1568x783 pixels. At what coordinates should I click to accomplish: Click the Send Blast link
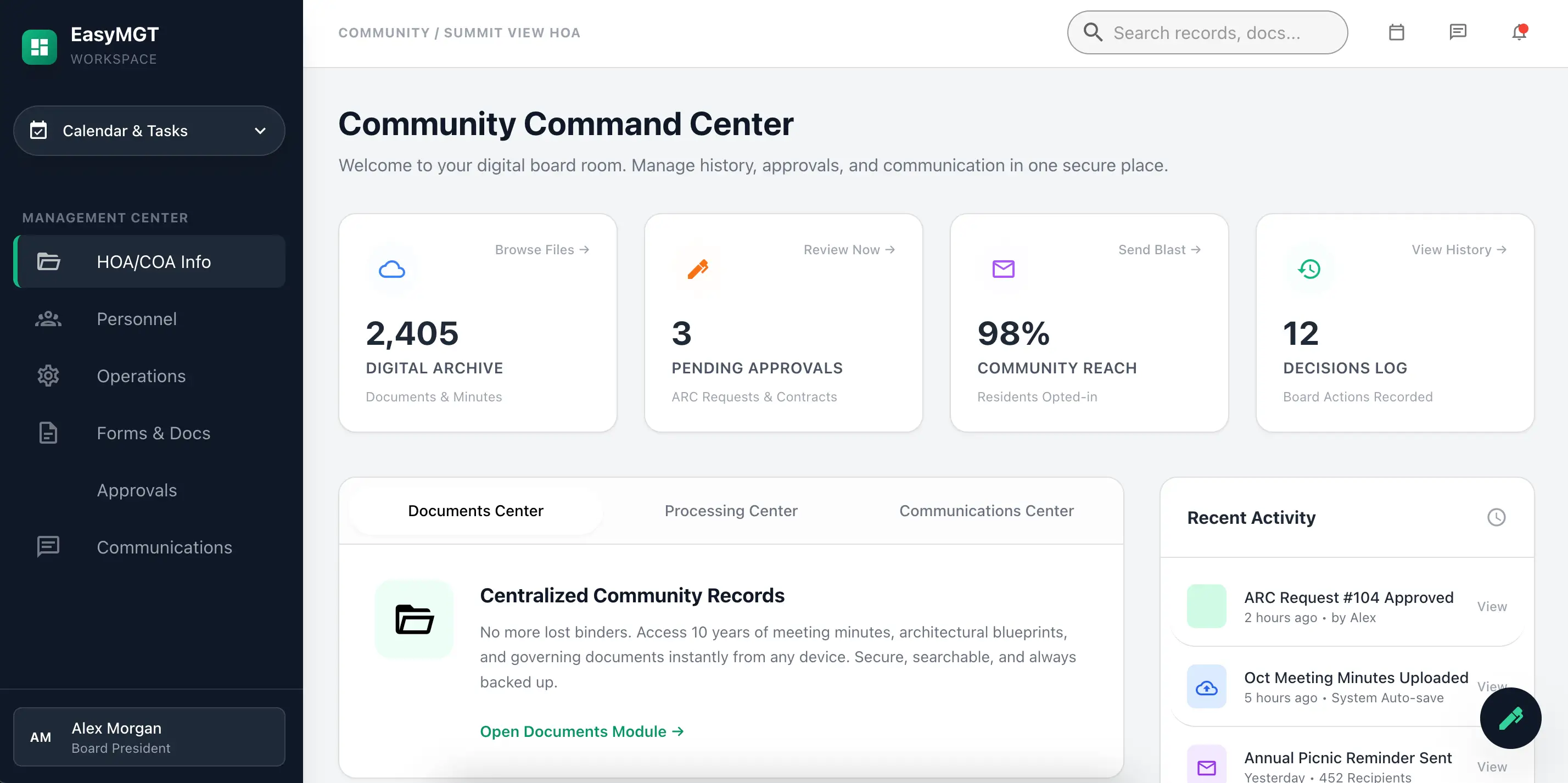(1159, 250)
